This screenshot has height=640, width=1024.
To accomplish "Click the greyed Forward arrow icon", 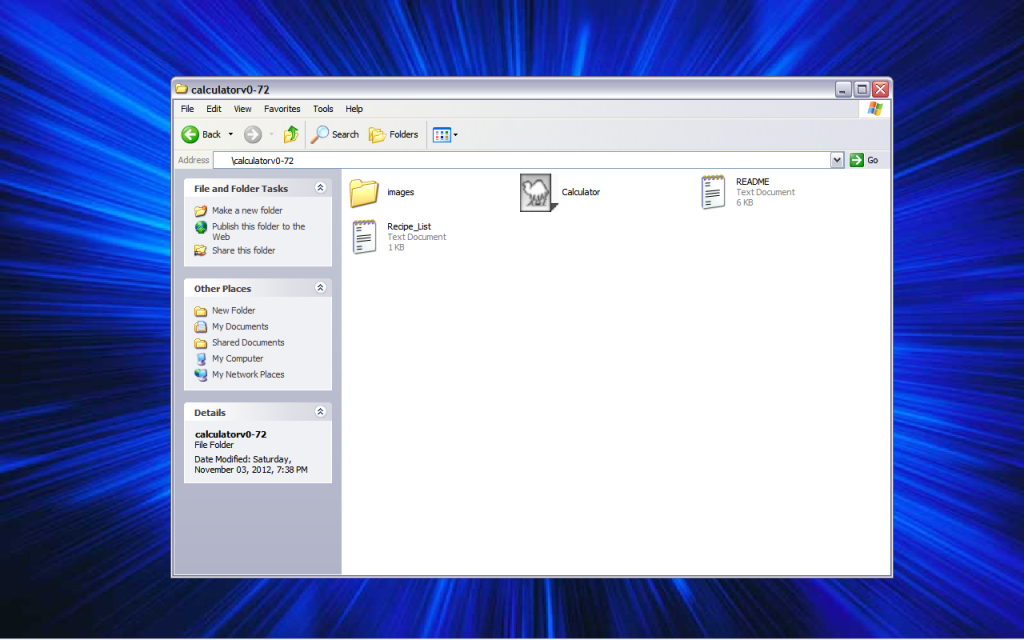I will click(x=253, y=135).
